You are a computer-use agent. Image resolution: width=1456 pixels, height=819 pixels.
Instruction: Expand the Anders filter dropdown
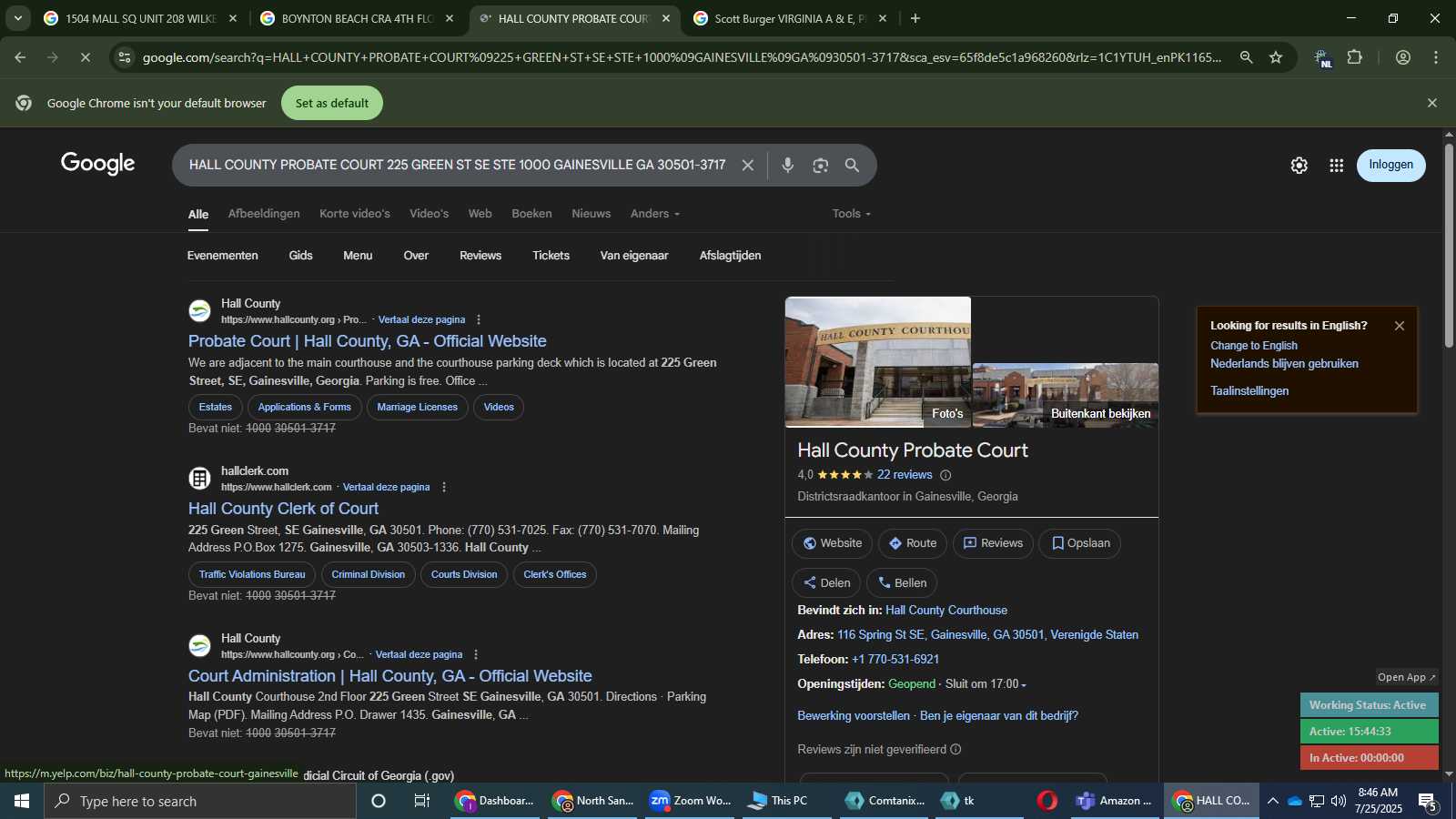coord(655,214)
